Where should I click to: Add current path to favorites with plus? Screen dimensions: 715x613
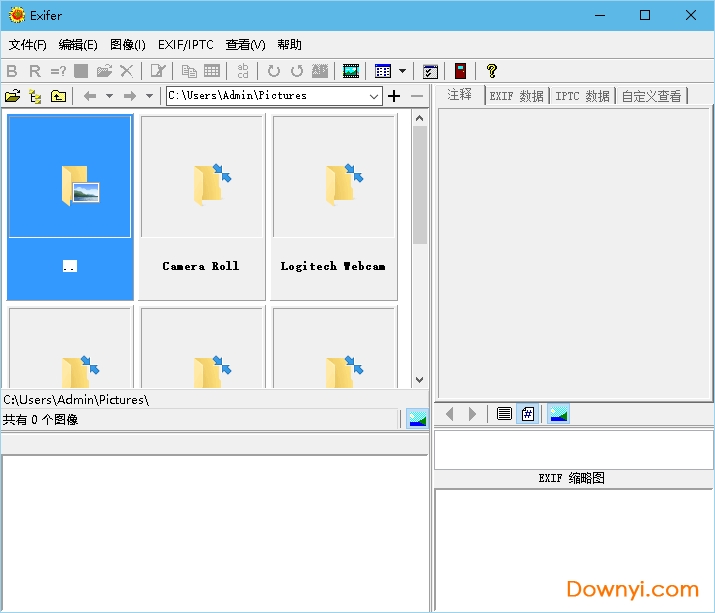tap(394, 96)
